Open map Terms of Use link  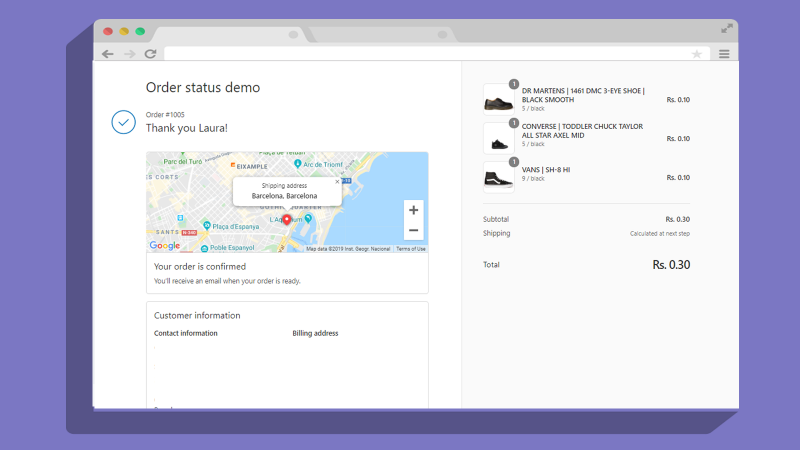411,249
